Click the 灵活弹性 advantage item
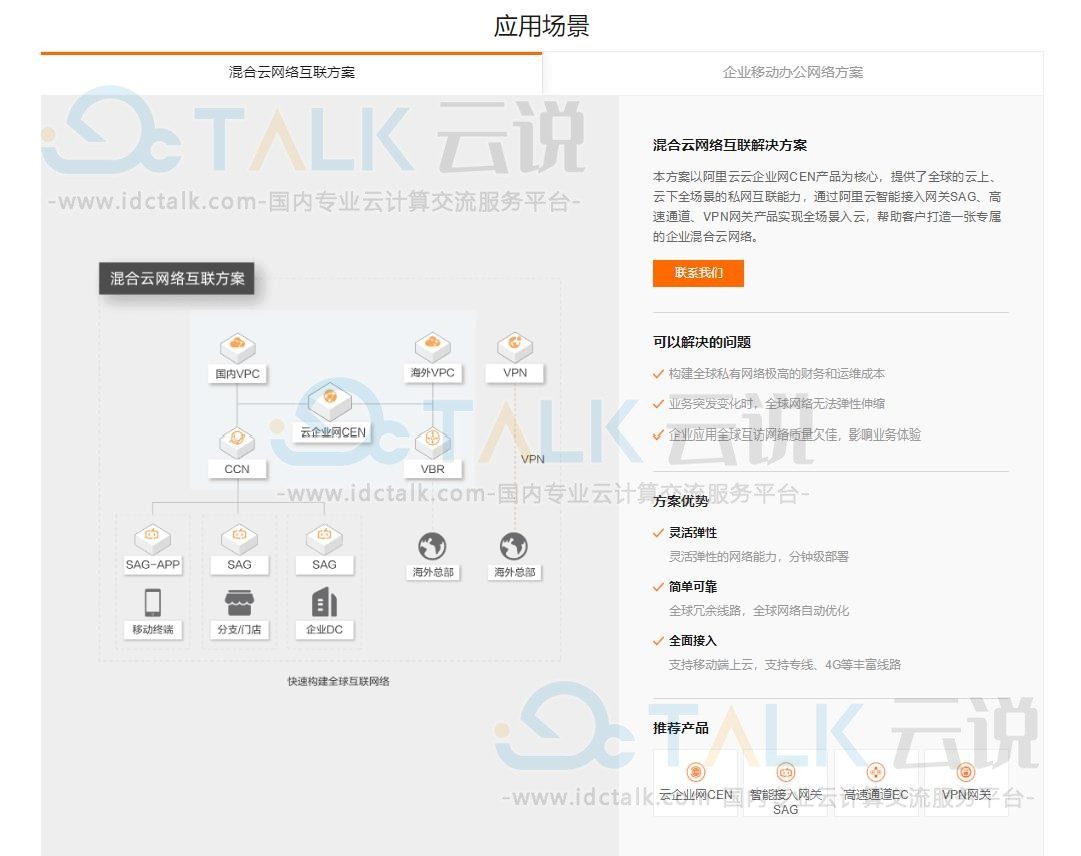This screenshot has width=1081, height=856. 693,533
